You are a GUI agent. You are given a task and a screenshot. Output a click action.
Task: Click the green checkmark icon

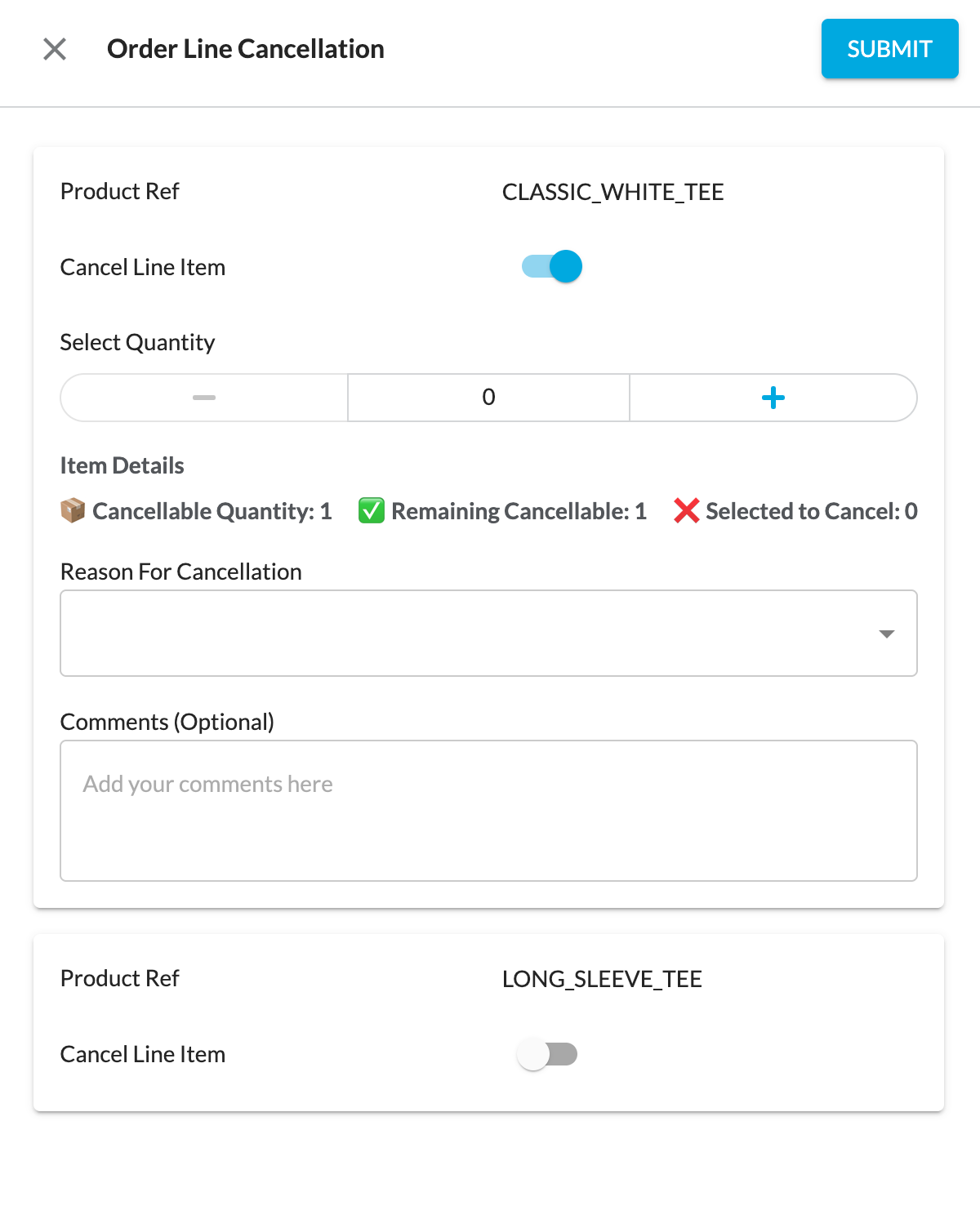(372, 511)
